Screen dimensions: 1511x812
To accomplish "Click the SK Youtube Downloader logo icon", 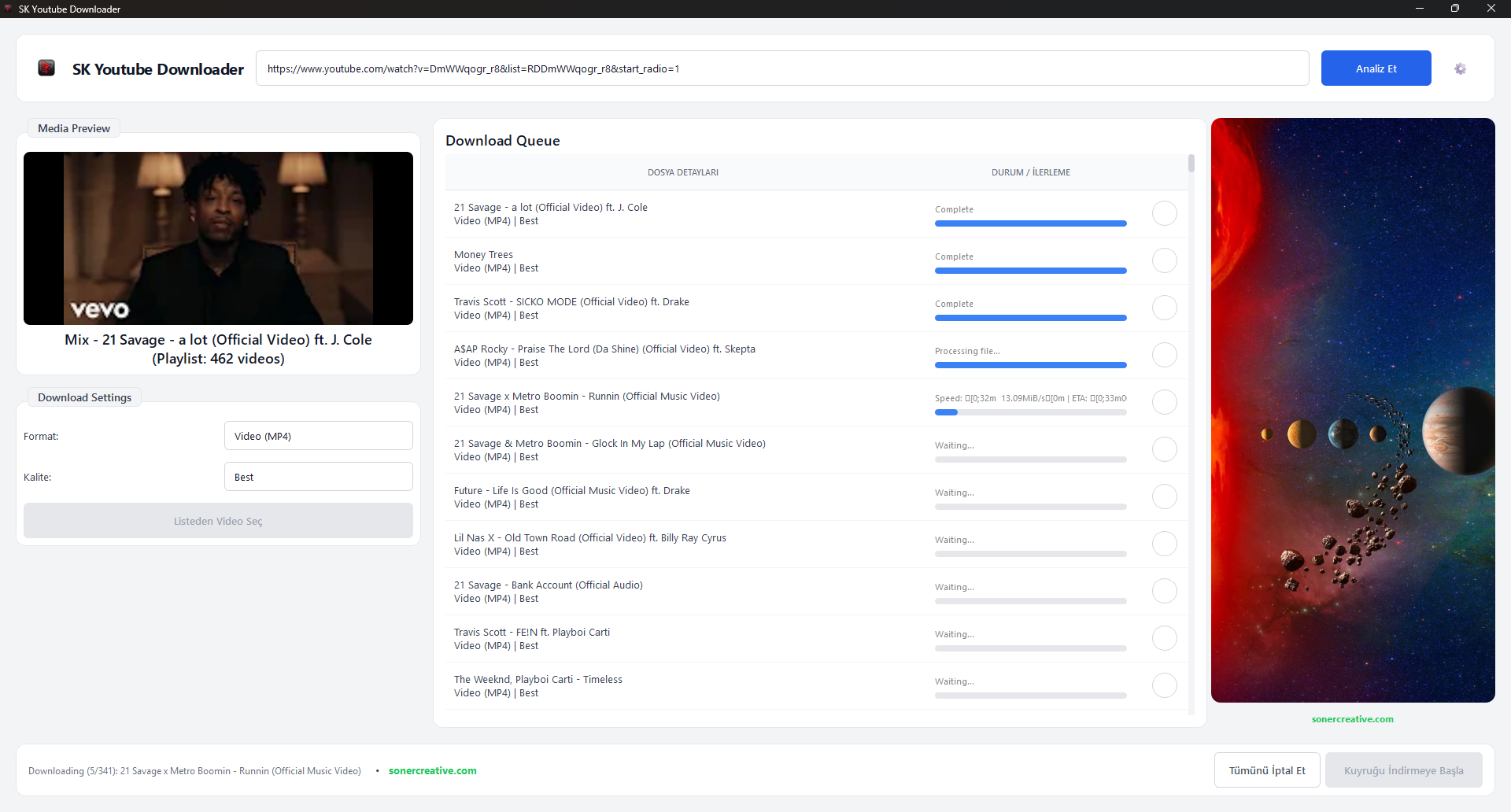I will click(x=46, y=68).
